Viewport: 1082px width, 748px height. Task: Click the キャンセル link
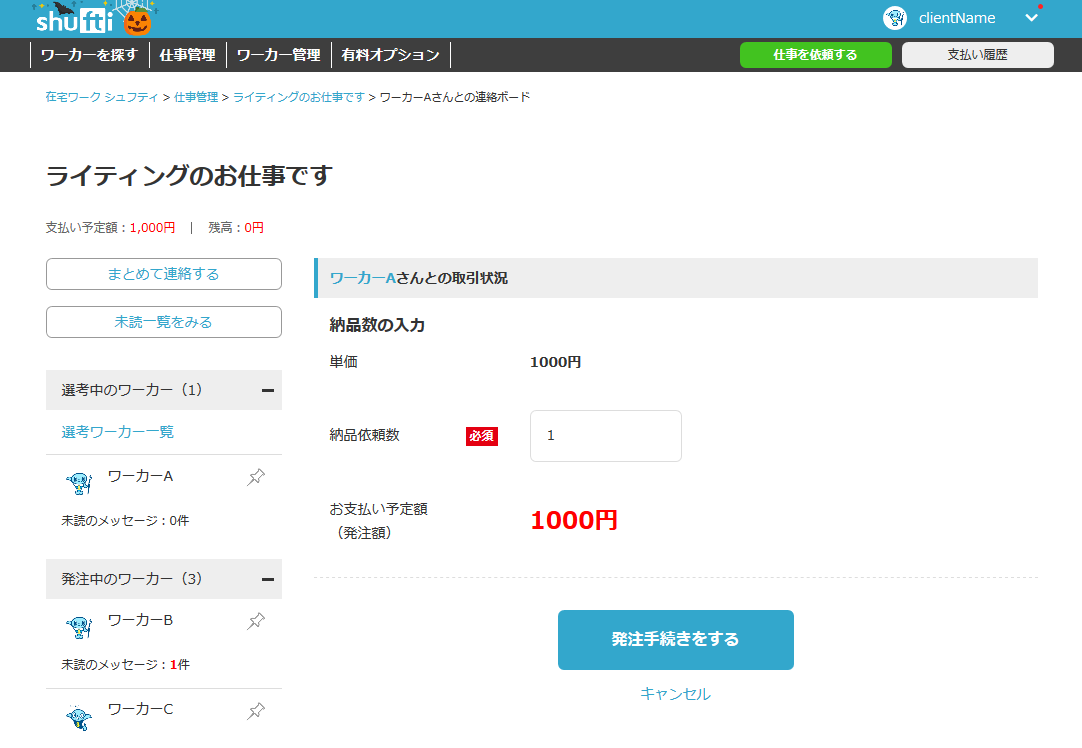(x=676, y=694)
